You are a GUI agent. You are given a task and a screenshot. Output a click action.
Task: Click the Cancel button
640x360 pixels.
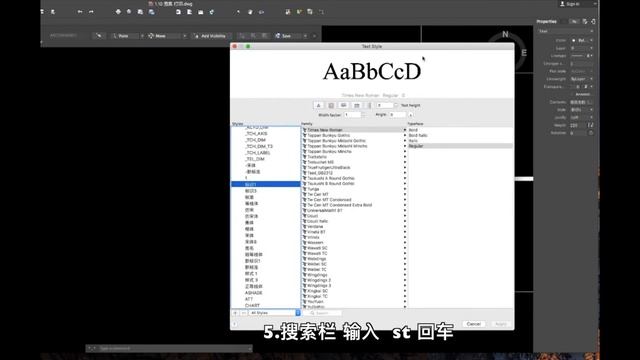(473, 324)
